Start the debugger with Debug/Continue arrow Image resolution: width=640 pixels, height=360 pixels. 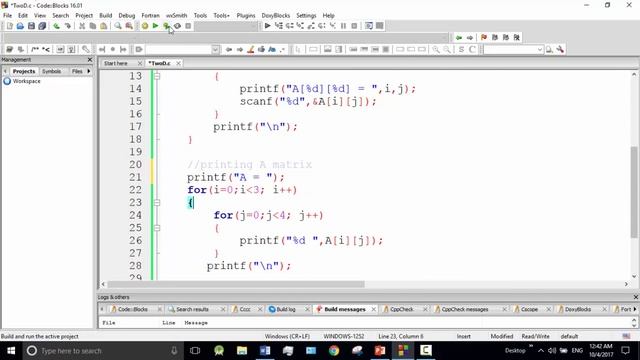(x=267, y=26)
